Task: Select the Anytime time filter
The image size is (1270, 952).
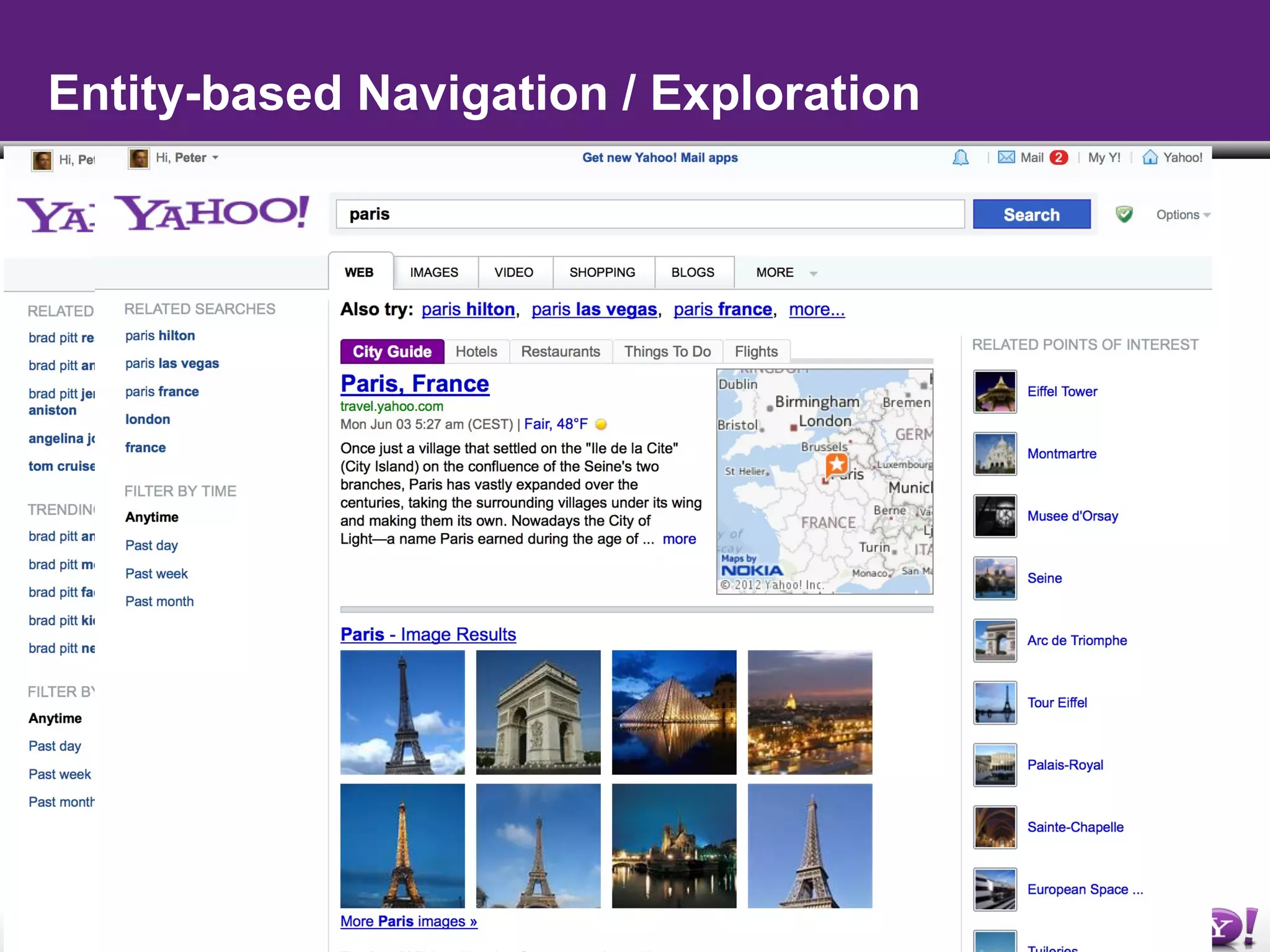Action: [152, 517]
